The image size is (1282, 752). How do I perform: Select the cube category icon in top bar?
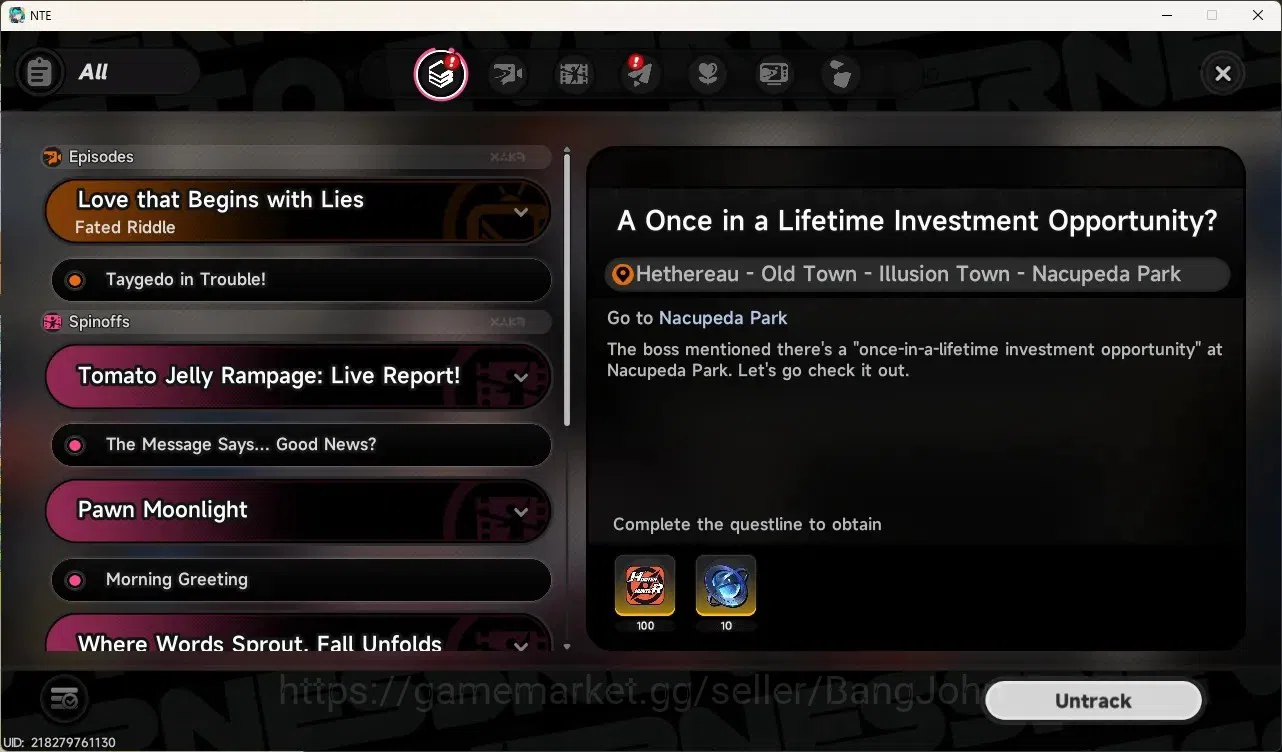point(841,74)
